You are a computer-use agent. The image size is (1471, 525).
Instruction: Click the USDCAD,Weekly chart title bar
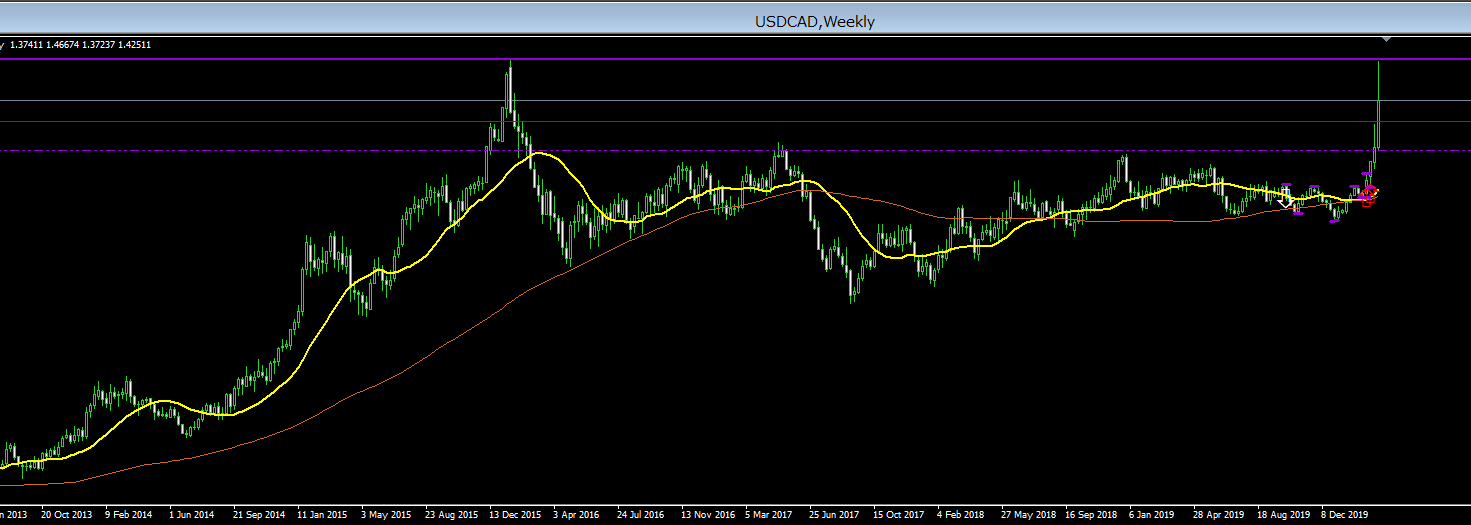pos(735,20)
